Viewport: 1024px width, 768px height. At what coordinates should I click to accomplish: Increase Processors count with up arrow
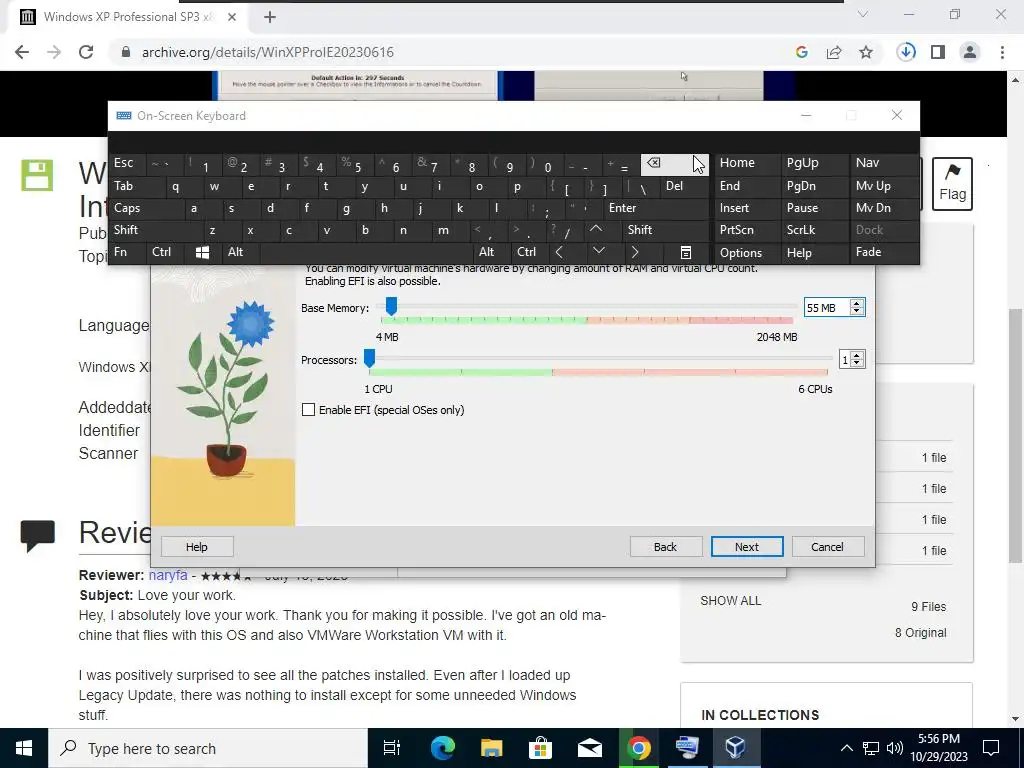[857, 355]
